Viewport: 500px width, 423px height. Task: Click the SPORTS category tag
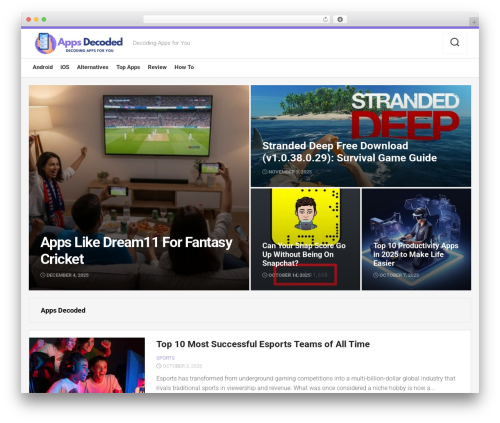(165, 358)
